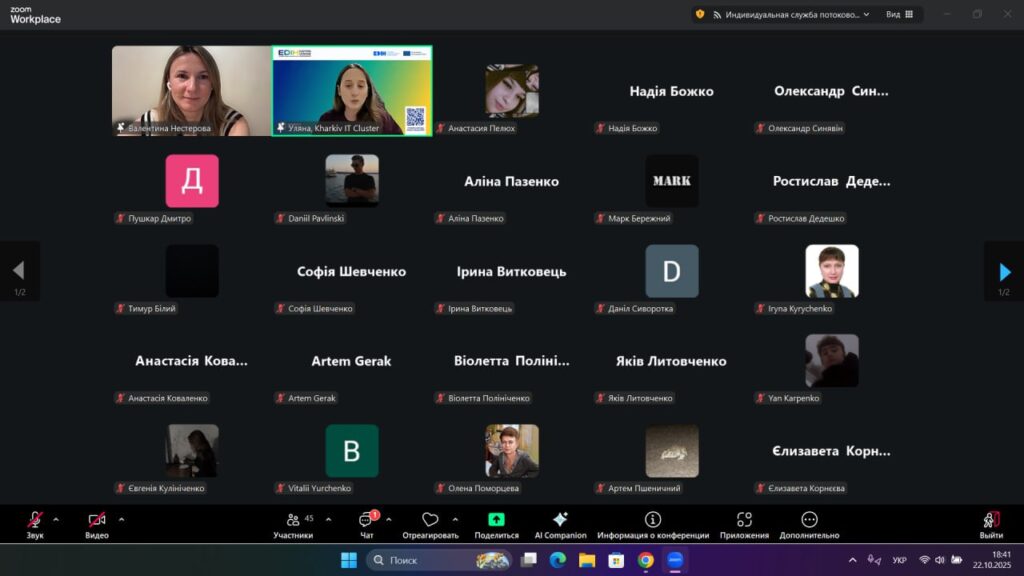Expand audio options arrow next to Звук
The image size is (1024, 576).
pyautogui.click(x=56, y=519)
